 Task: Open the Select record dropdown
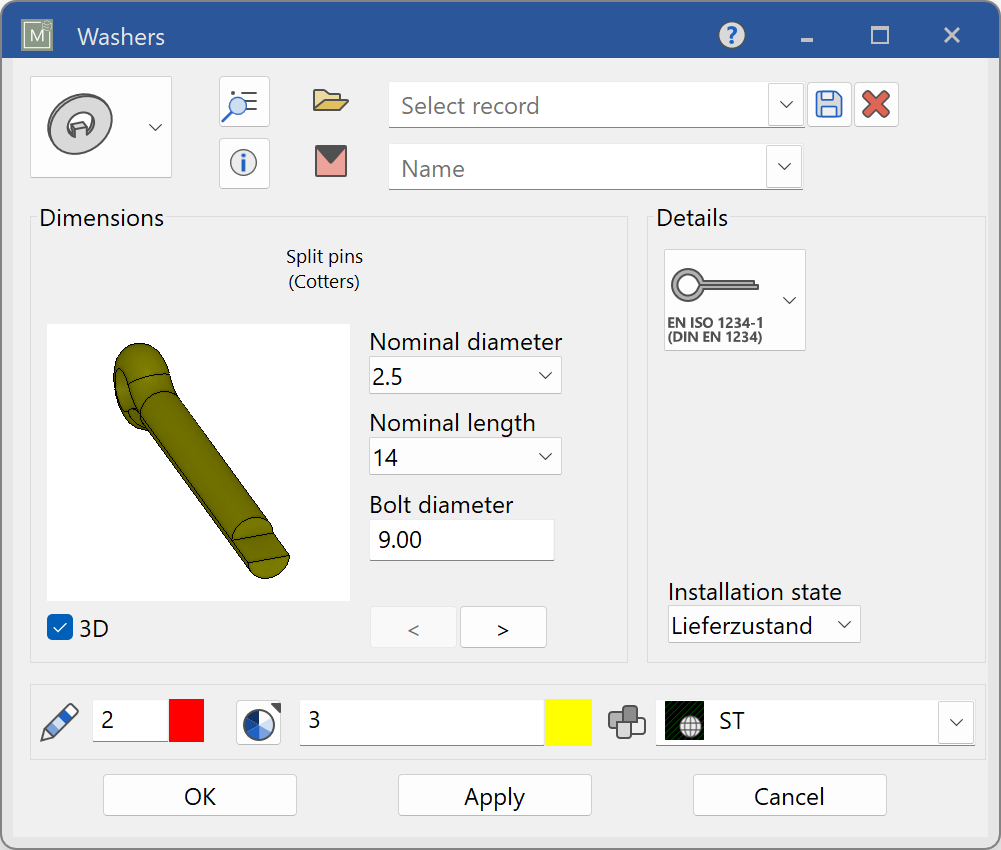786,104
